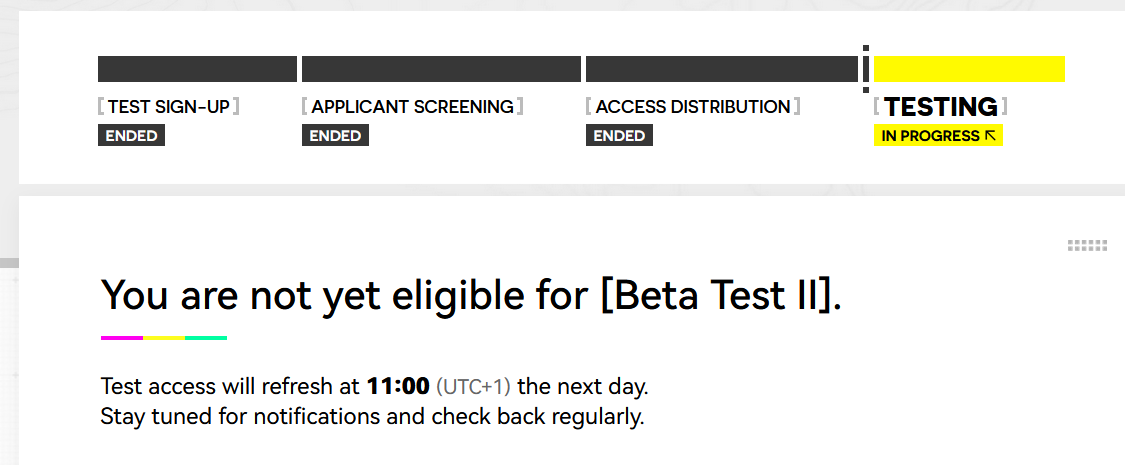Click the yellow underline segment below heading
Image resolution: width=1125 pixels, height=465 pixels.
(164, 338)
